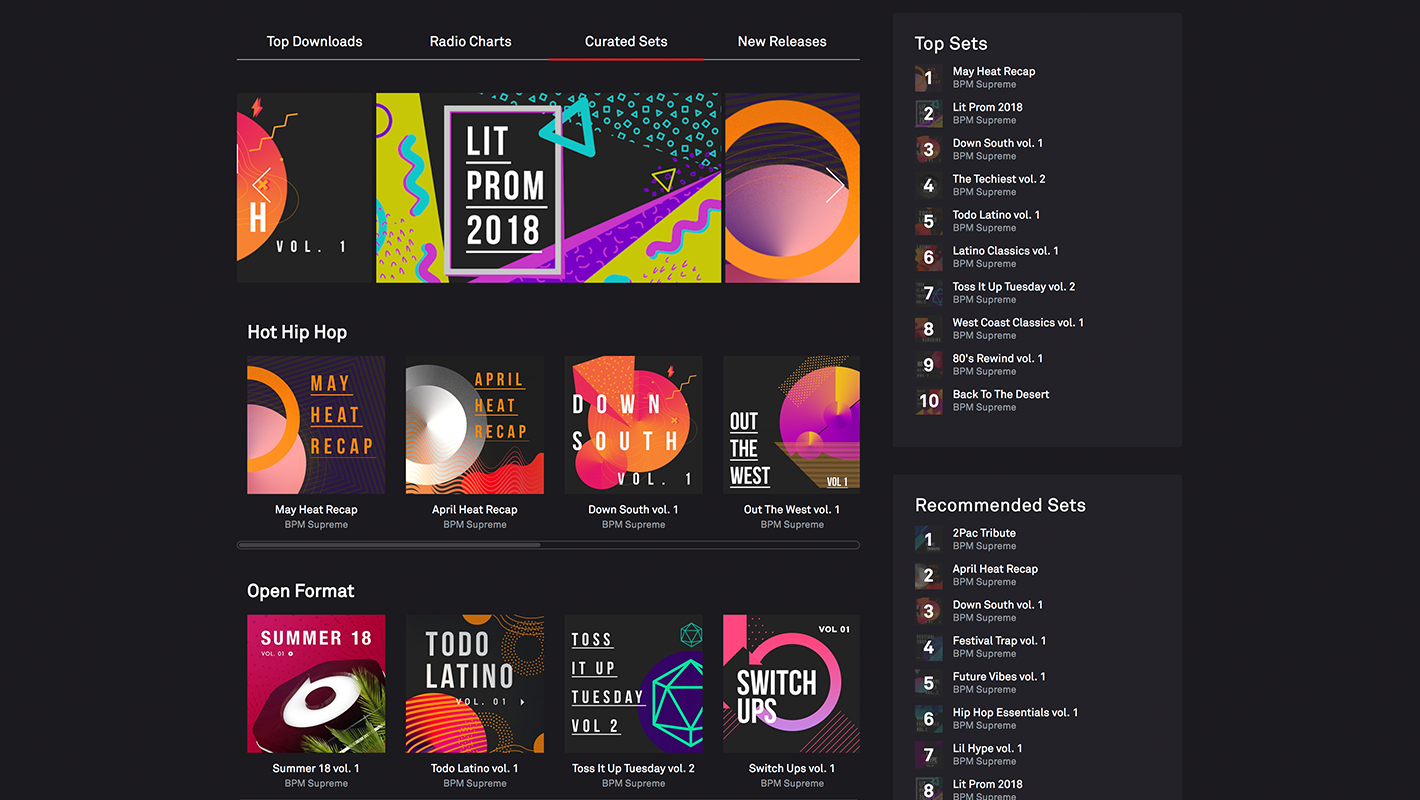Open the April Heat Recap cover art

click(475, 425)
